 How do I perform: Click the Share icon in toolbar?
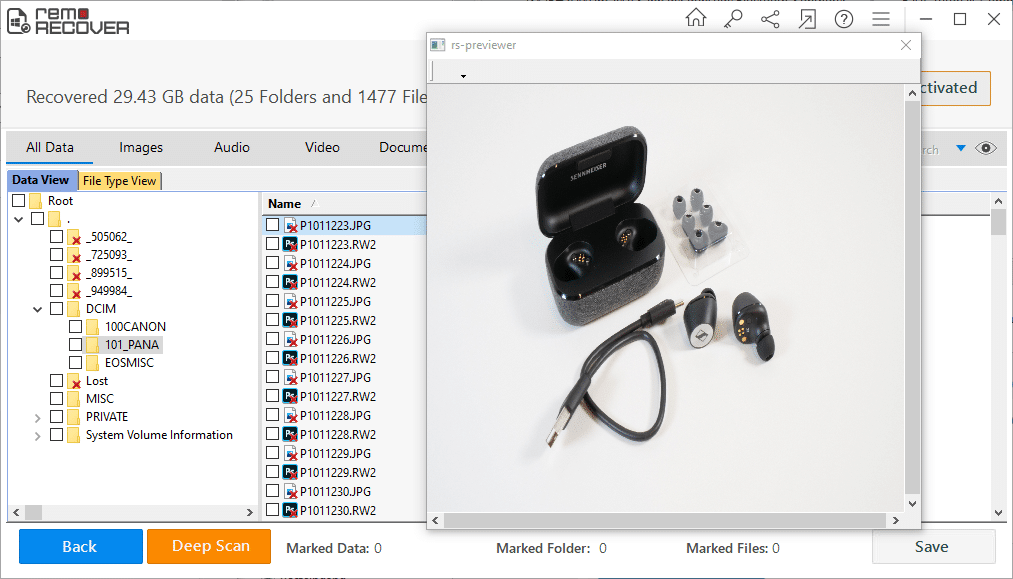[x=770, y=19]
